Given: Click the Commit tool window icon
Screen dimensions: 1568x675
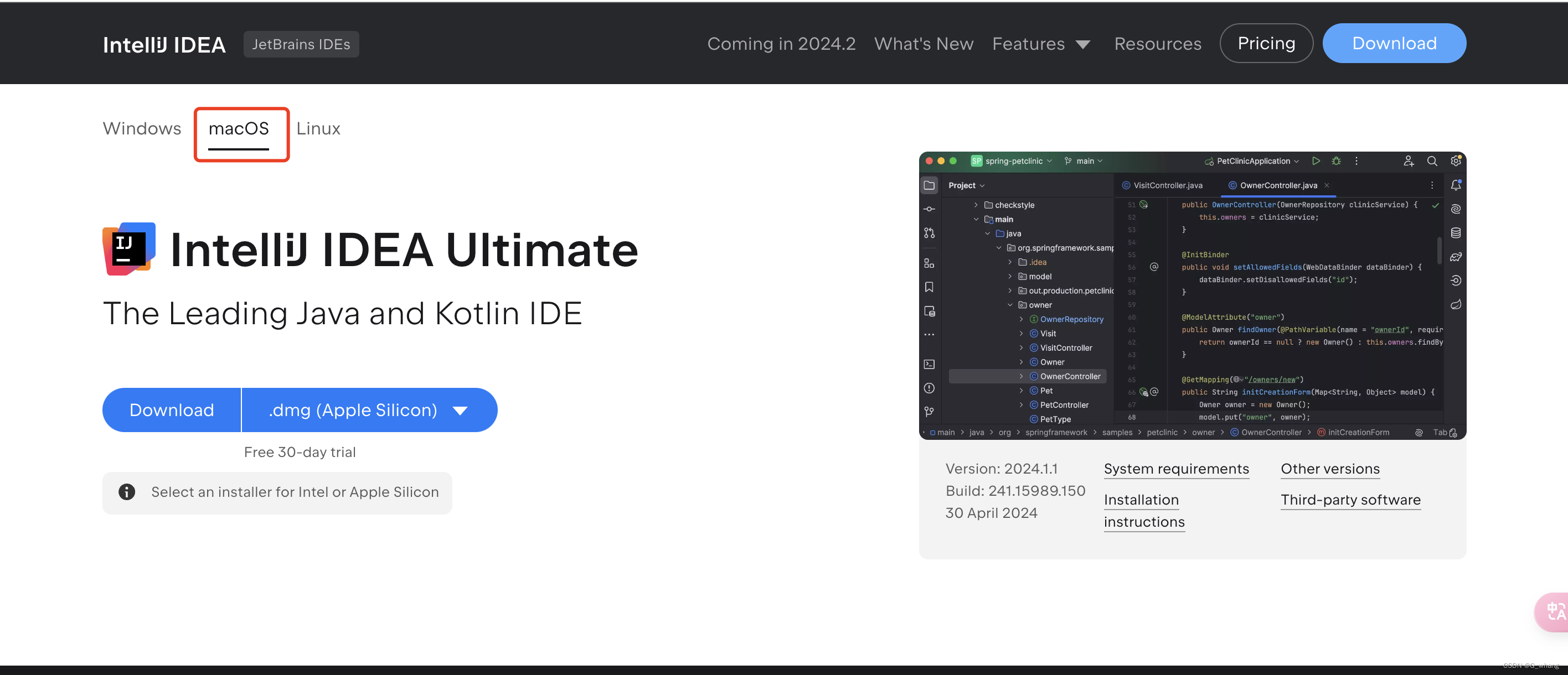Looking at the screenshot, I should click(x=929, y=209).
